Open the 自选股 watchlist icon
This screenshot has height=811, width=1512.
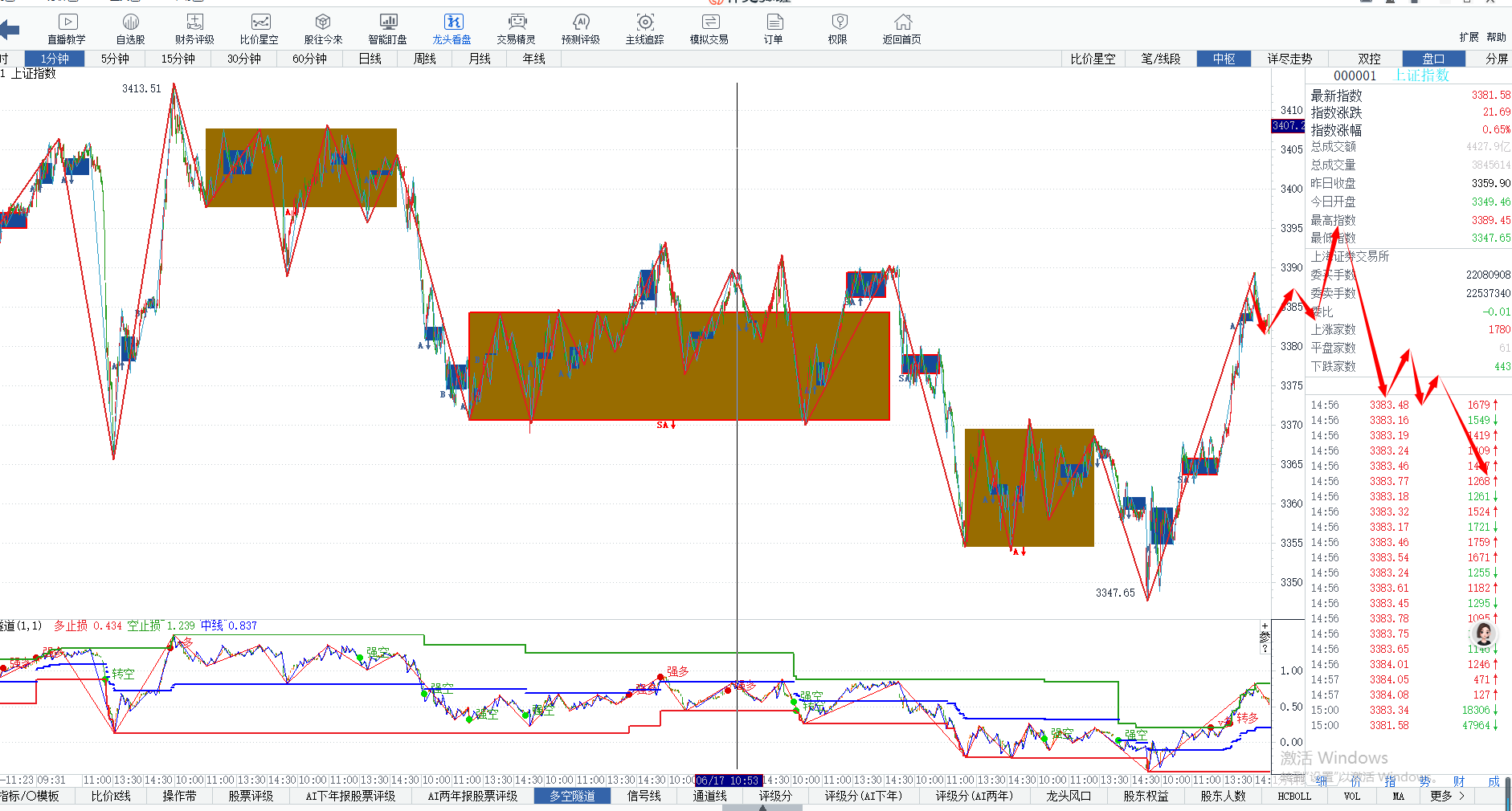[x=130, y=28]
